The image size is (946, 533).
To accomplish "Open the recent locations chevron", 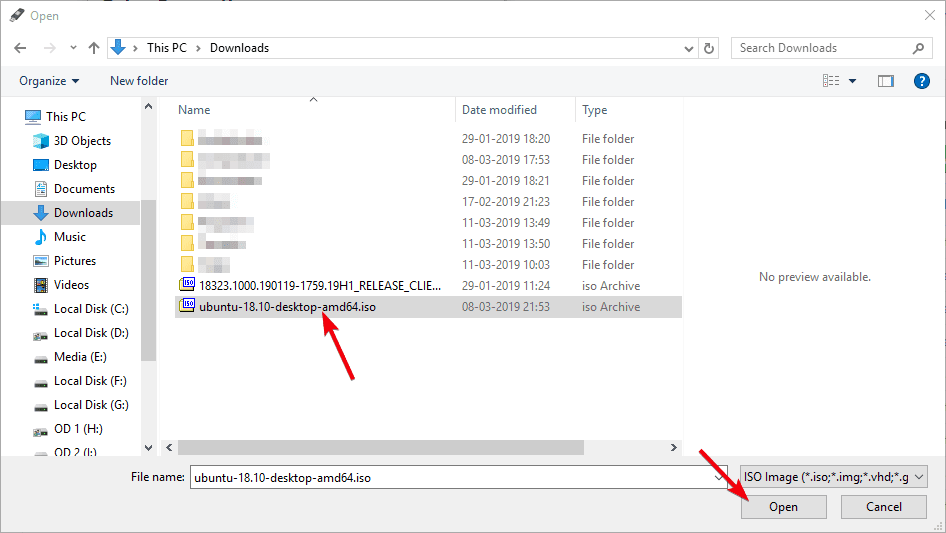I will point(73,47).
